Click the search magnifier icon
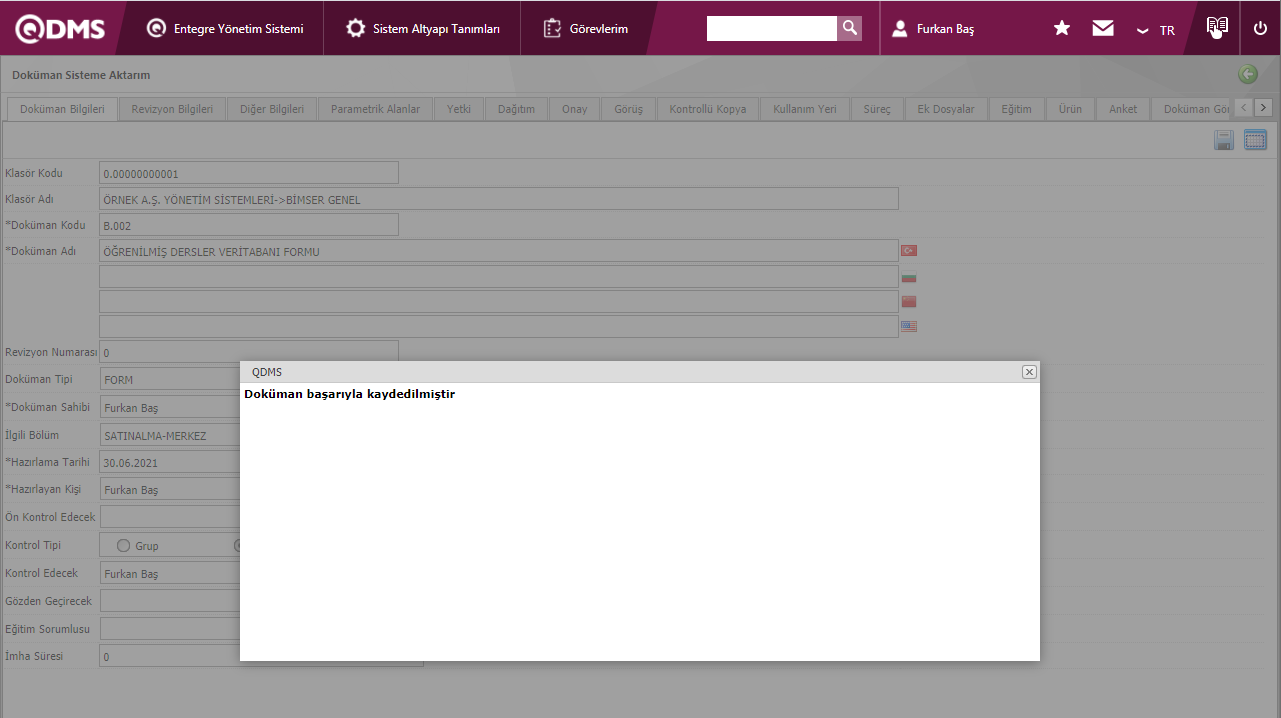Viewport: 1281px width, 718px height. (x=849, y=28)
